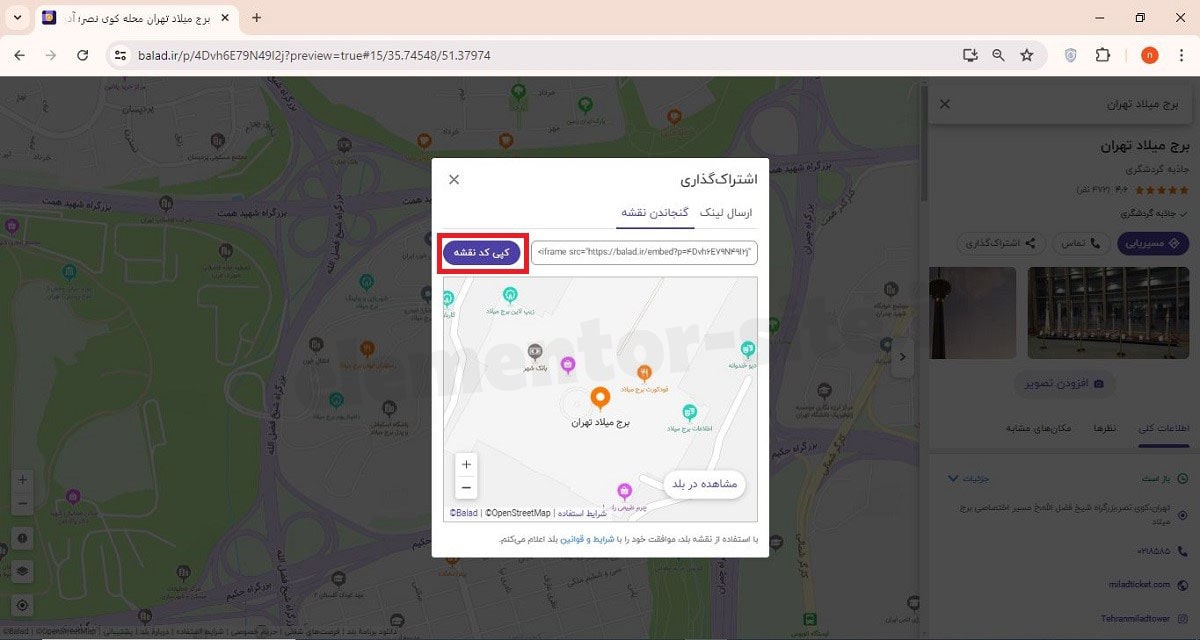Click the کپی کد نقشه copy button
Screen dimensions: 1200x640
[482, 253]
